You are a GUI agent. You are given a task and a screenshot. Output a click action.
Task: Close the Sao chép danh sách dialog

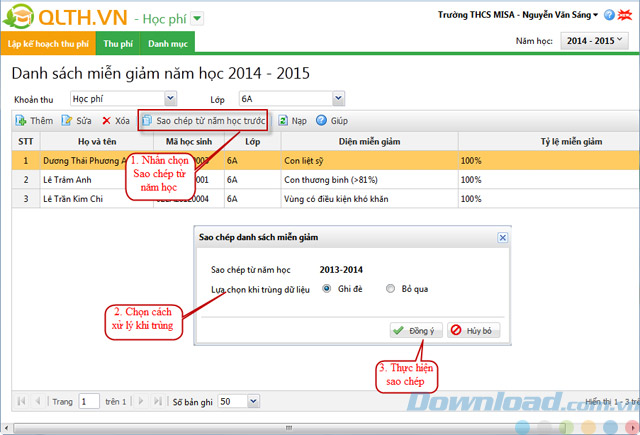click(502, 238)
